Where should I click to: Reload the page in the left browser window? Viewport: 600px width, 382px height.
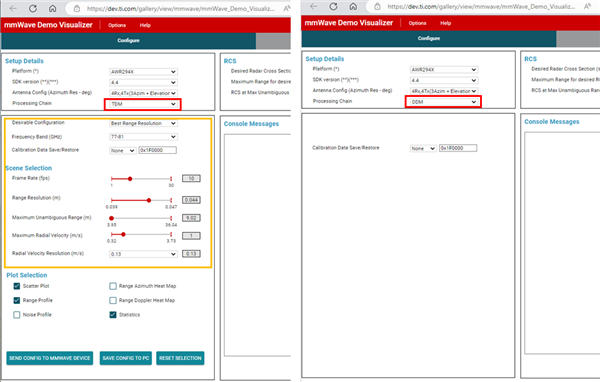tap(33, 8)
